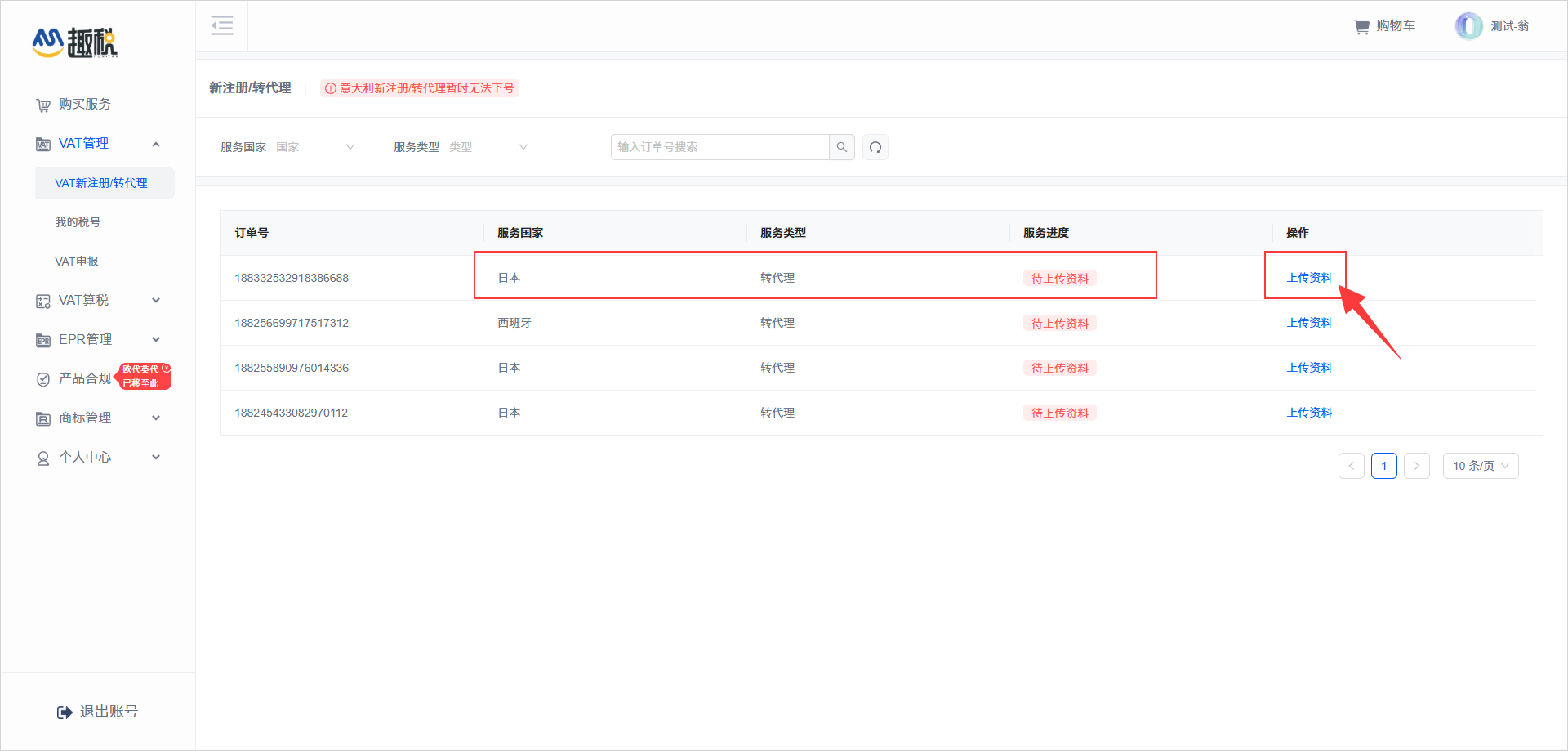Click 上传资料 for order 188332532918386688
This screenshot has height=751, width=1568.
point(1307,277)
